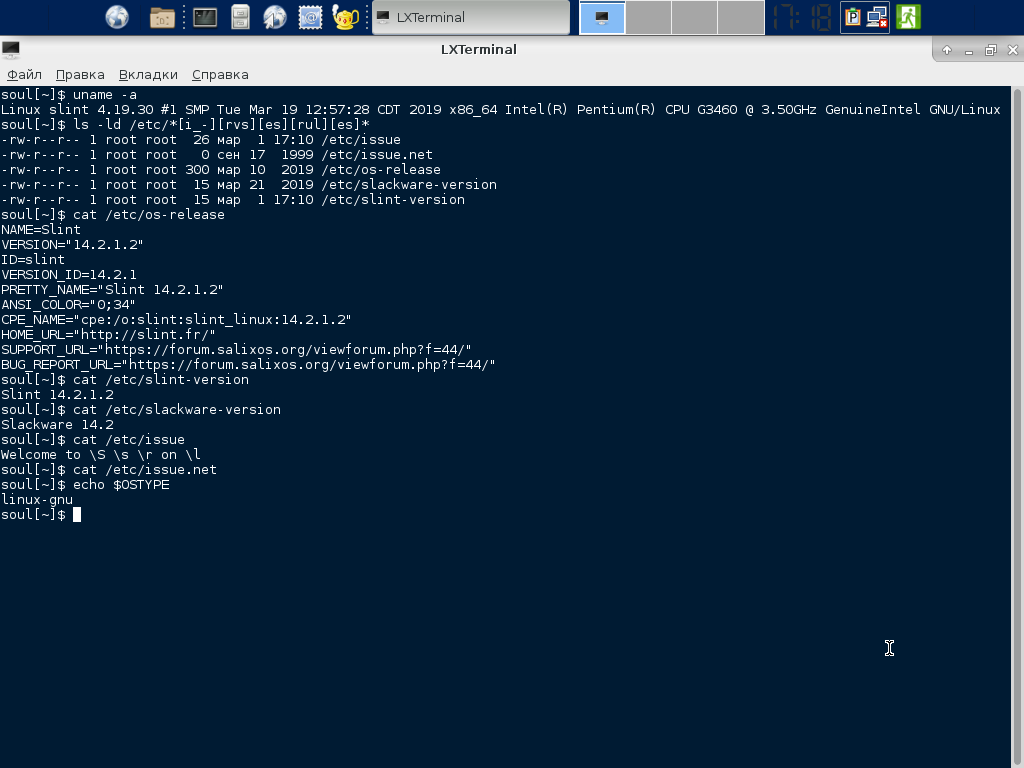Open the file cabinet file manager icon

240,17
